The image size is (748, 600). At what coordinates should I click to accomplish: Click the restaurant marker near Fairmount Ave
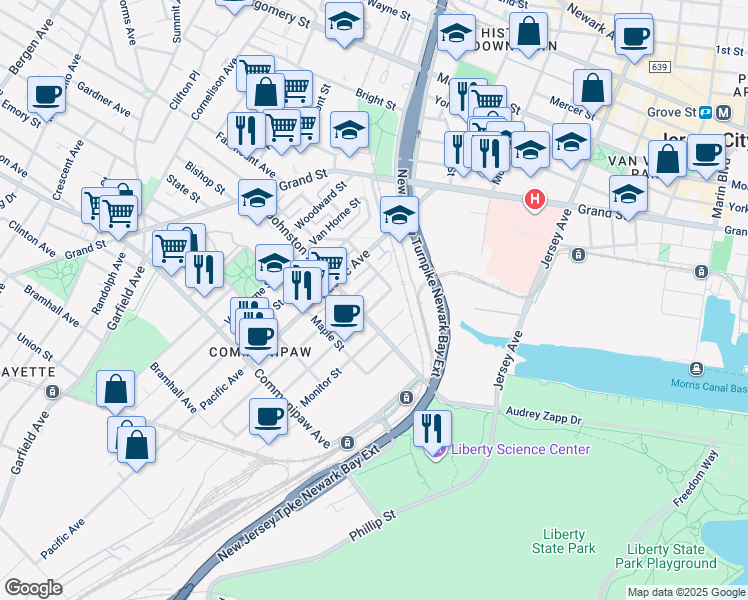[246, 134]
